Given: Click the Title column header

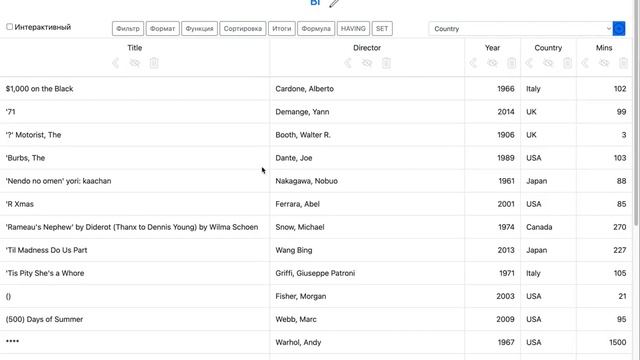Looking at the screenshot, I should click(135, 48).
